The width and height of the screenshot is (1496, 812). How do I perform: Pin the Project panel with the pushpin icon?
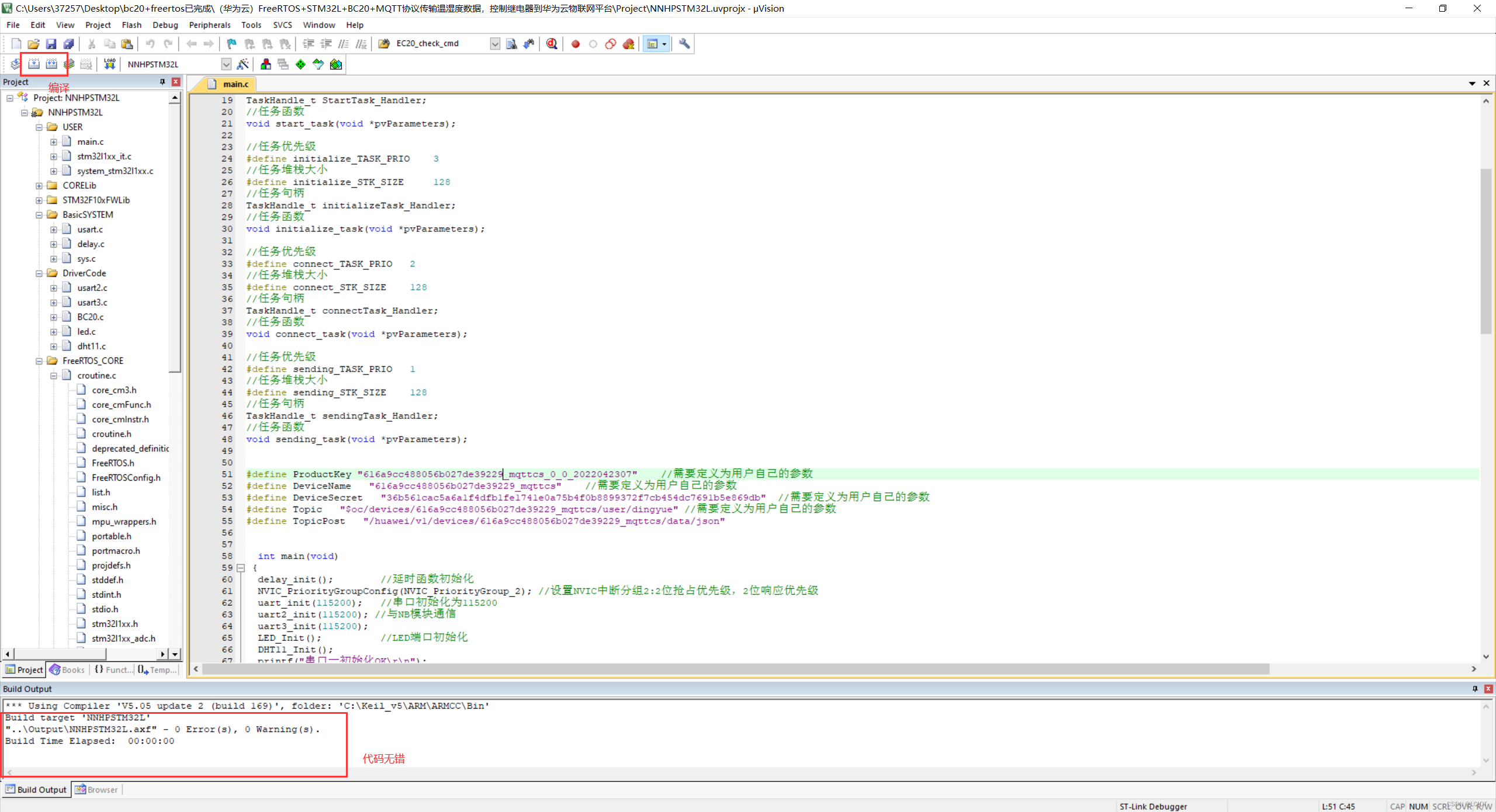[x=162, y=82]
